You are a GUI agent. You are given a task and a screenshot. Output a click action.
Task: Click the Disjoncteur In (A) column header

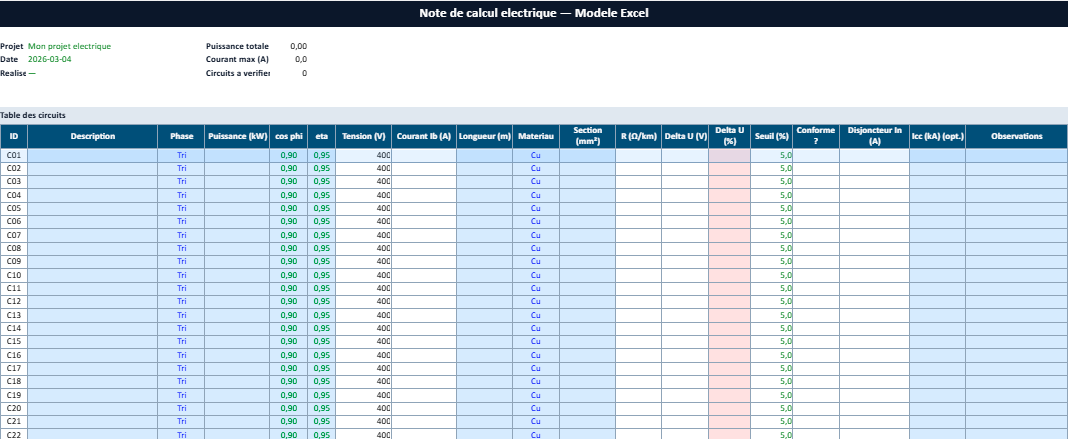pyautogui.click(x=874, y=136)
